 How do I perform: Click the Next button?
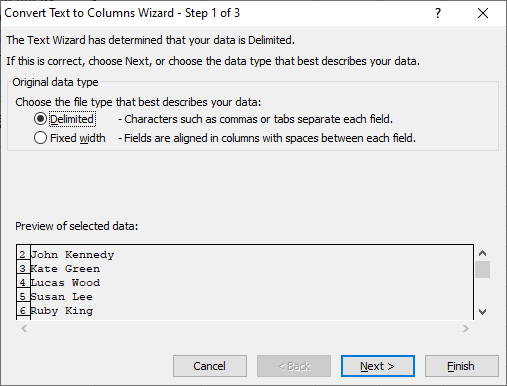(378, 366)
